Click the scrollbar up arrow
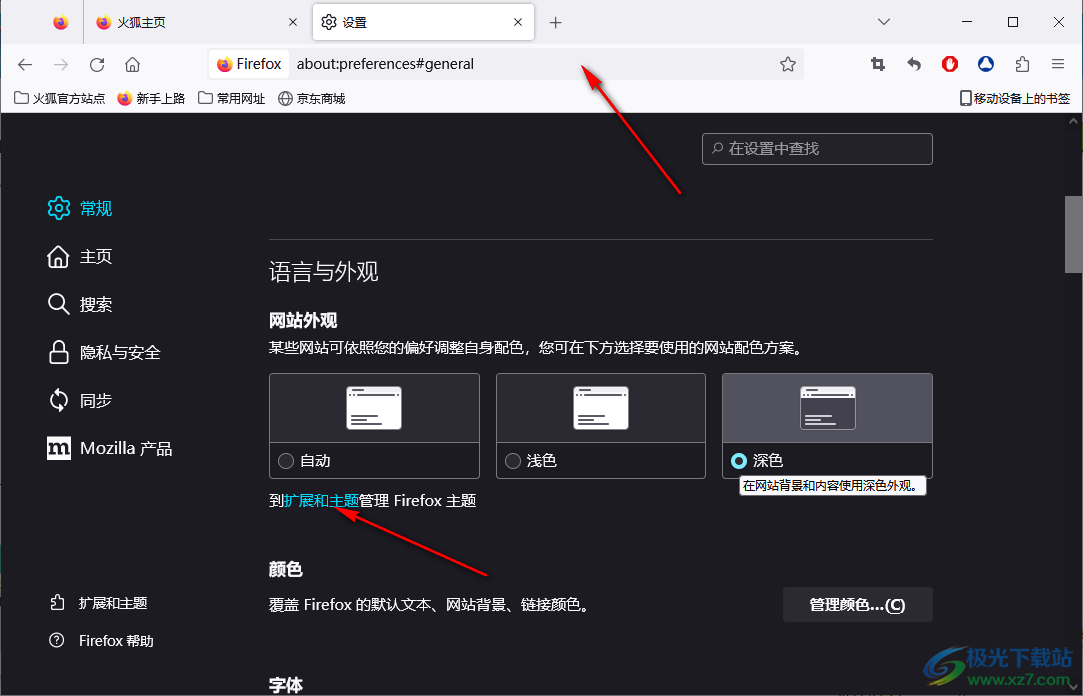 coord(1073,121)
